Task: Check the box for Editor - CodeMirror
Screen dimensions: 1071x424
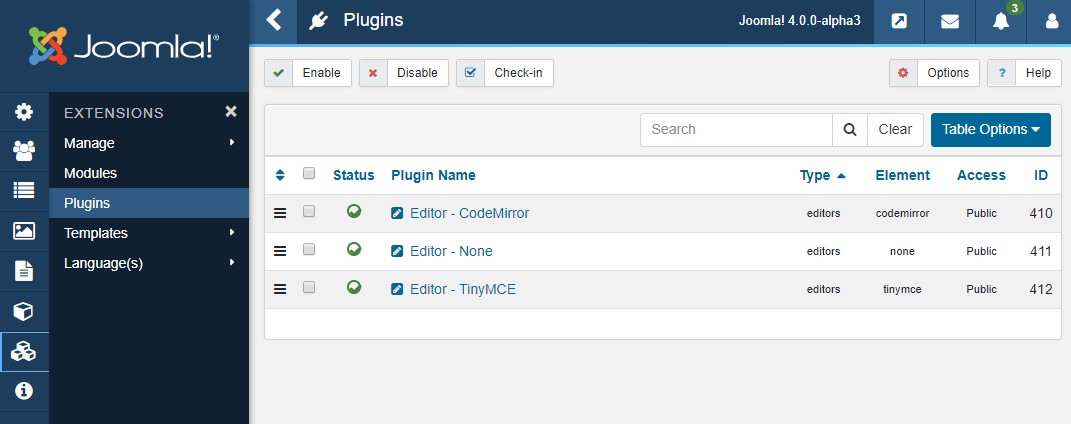Action: (x=309, y=212)
